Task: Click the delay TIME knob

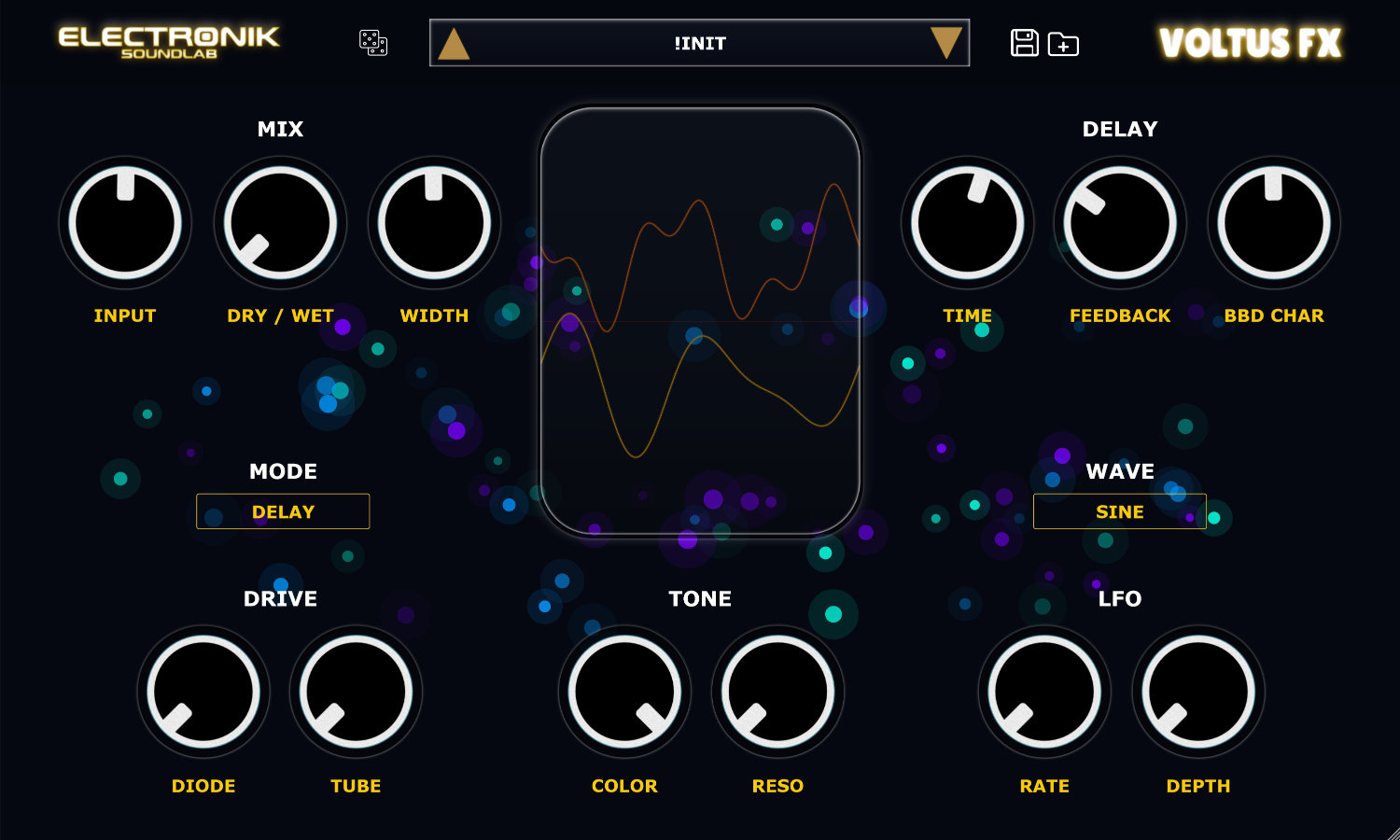Action: (967, 223)
